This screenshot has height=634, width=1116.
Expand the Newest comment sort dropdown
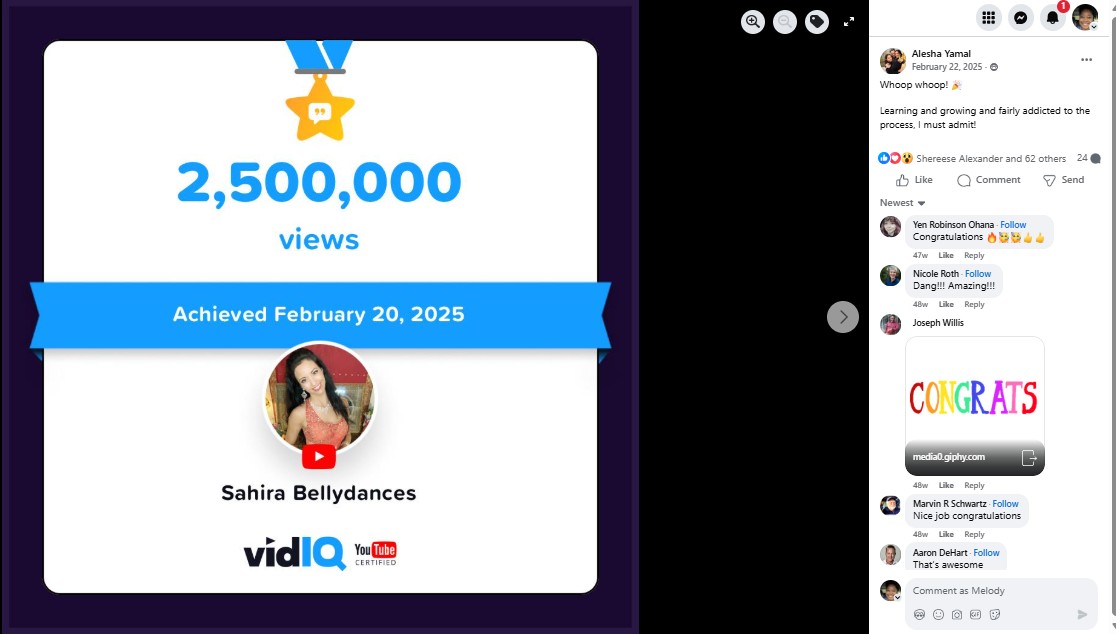pos(902,203)
